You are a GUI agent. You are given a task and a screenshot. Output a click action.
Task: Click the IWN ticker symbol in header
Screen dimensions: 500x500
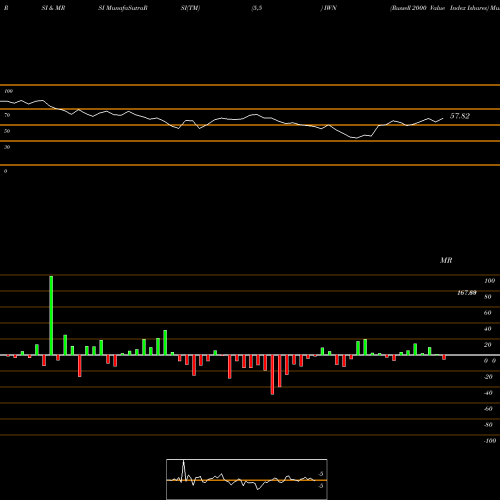330,8
